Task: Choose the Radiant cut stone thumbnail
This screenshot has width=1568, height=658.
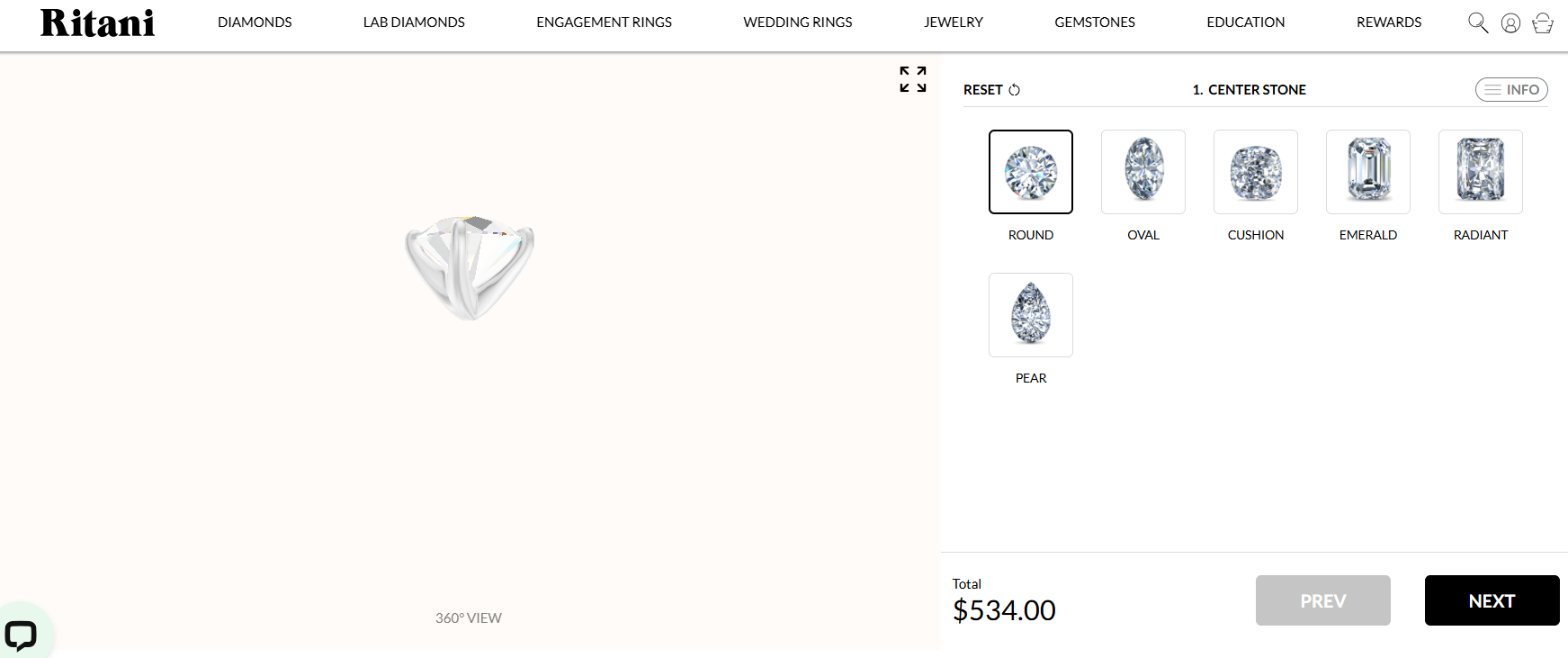Action: (1481, 172)
